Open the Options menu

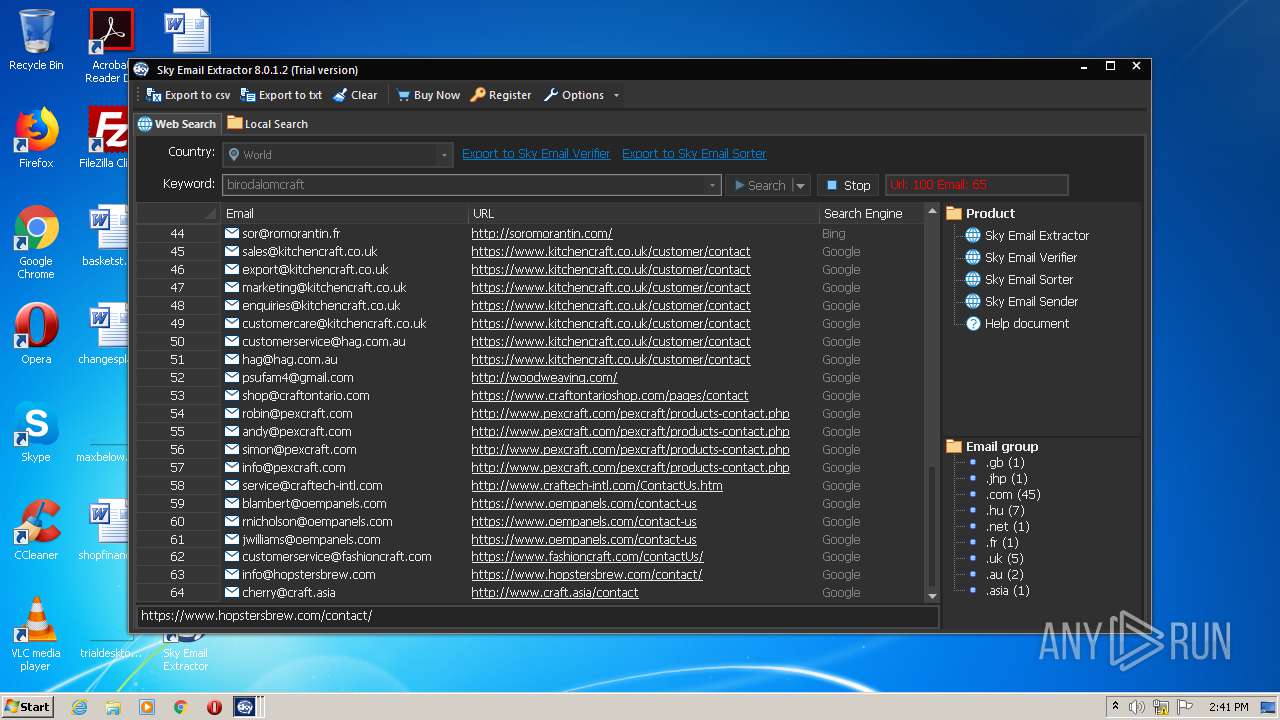574,95
